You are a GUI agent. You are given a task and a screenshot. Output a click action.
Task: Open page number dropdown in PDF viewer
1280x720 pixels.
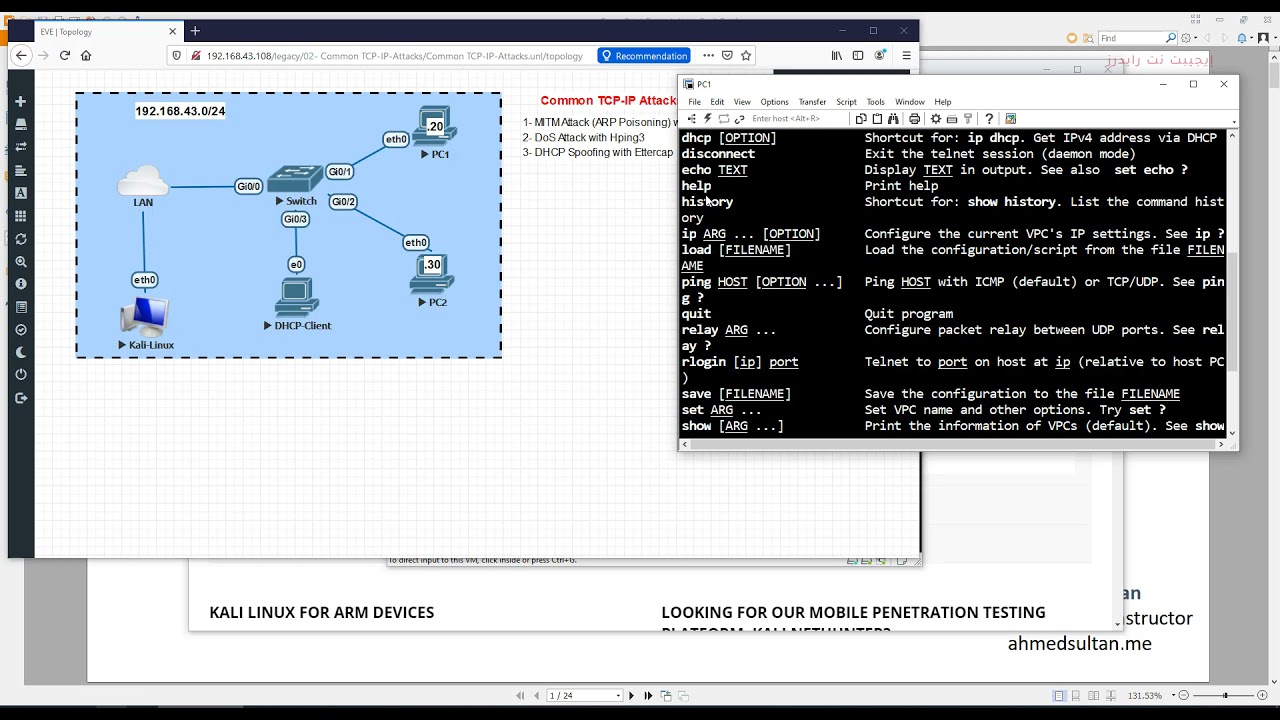click(x=618, y=695)
